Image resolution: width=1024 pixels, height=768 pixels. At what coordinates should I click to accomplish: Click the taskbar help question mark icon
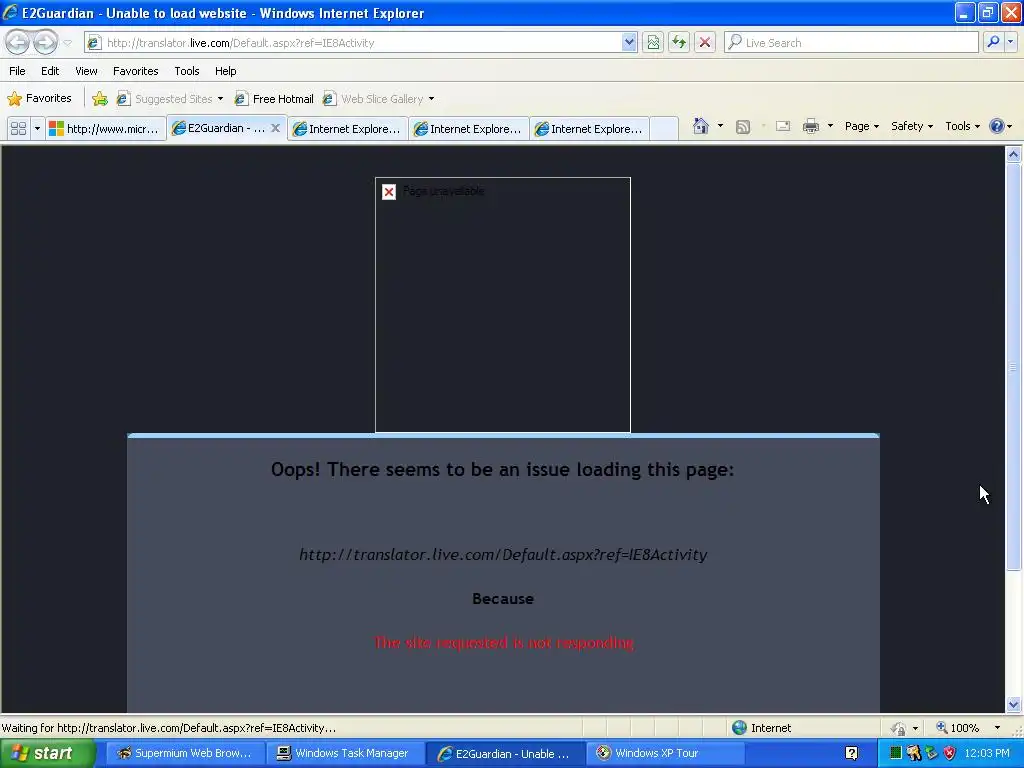tap(852, 754)
